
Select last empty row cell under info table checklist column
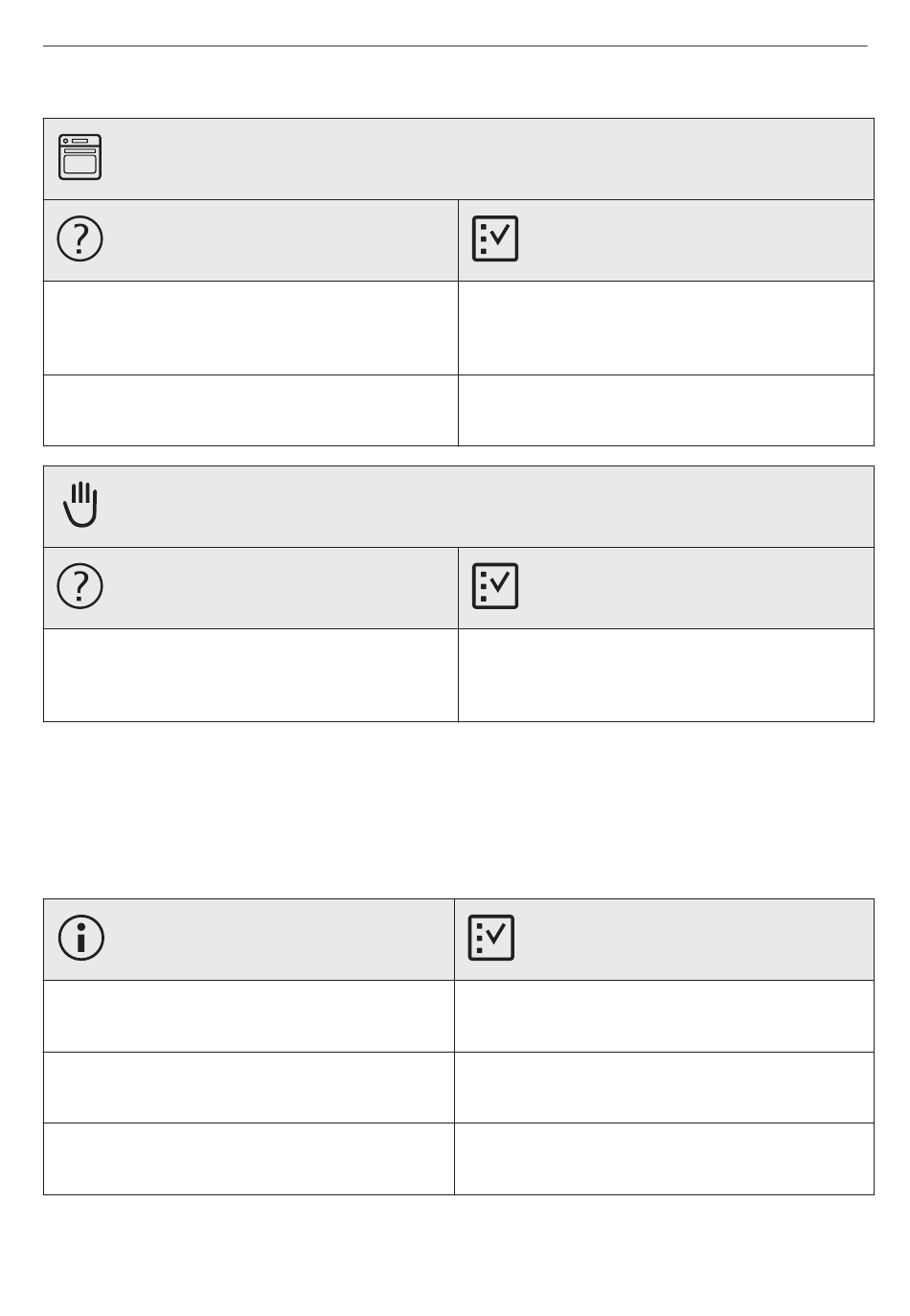tap(665, 1158)
